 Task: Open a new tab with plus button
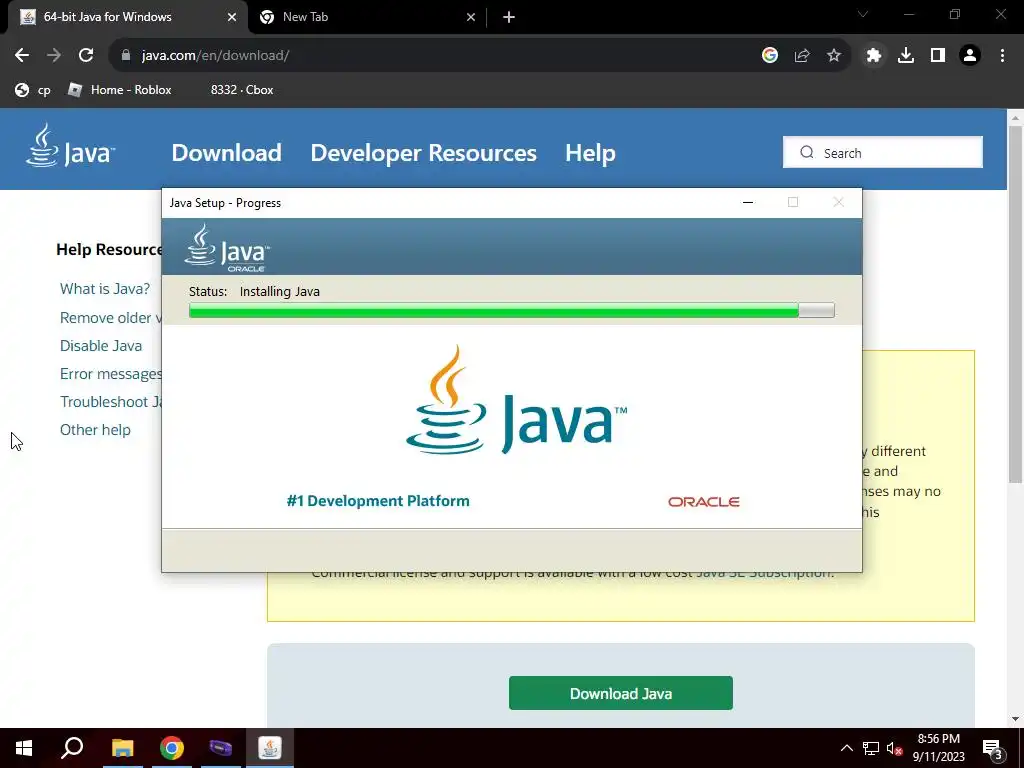tap(509, 18)
